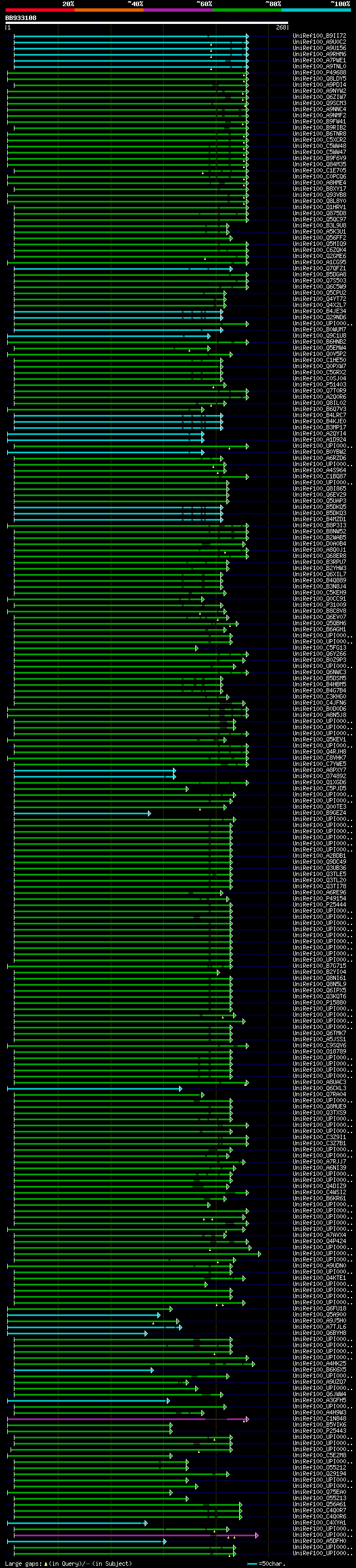This screenshot has width=356, height=1568.
Task: Click label UniRef100_A5K3U1
Action: tap(319, 231)
